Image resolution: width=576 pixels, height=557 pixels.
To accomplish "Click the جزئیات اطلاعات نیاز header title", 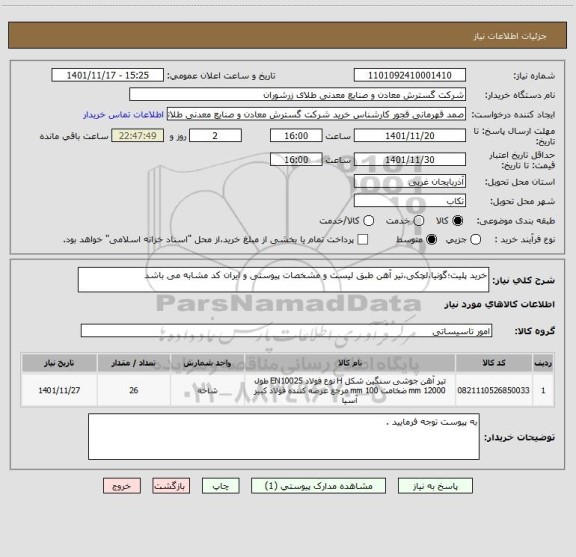I will point(510,36).
